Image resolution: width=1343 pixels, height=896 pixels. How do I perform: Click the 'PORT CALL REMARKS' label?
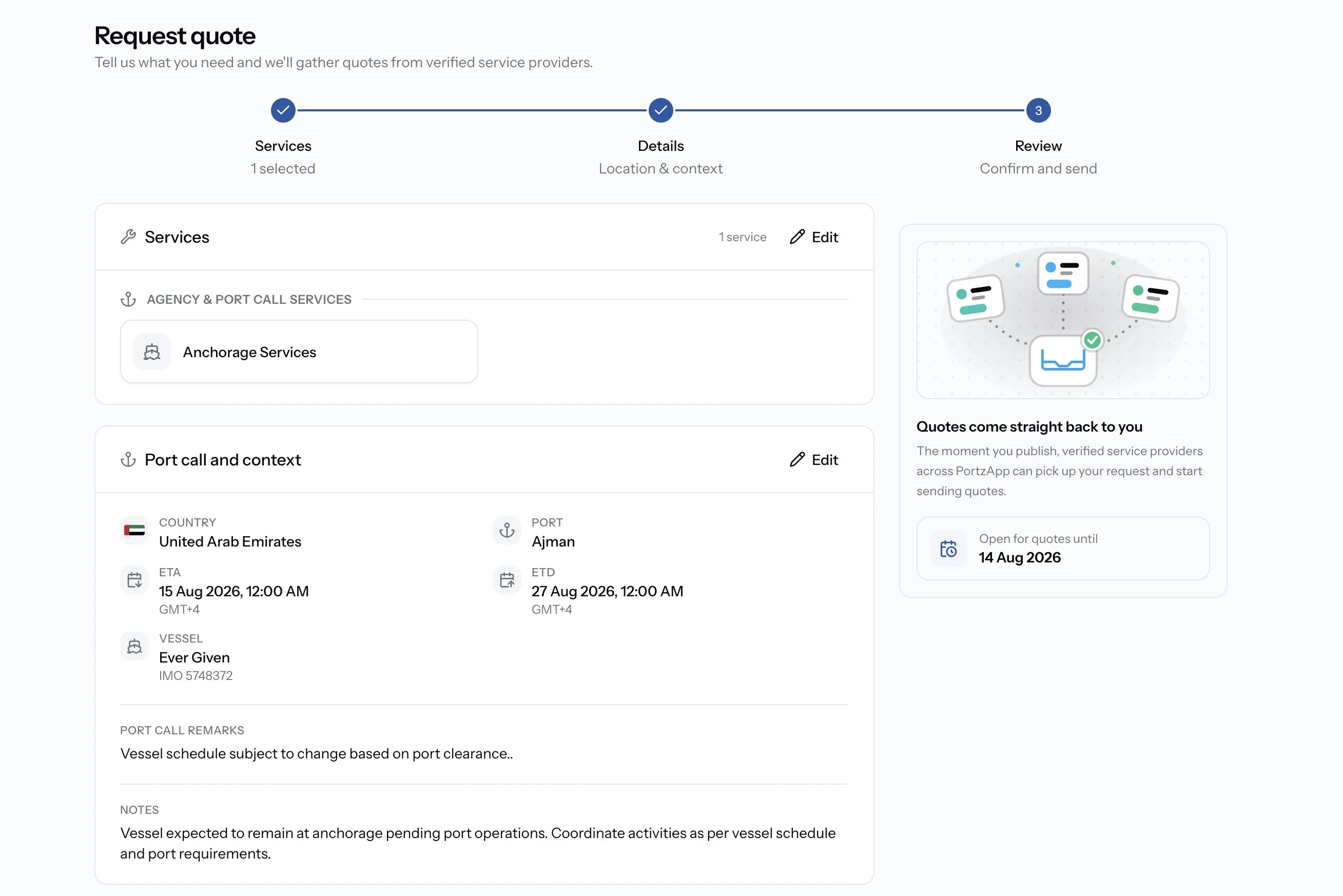tap(182, 730)
